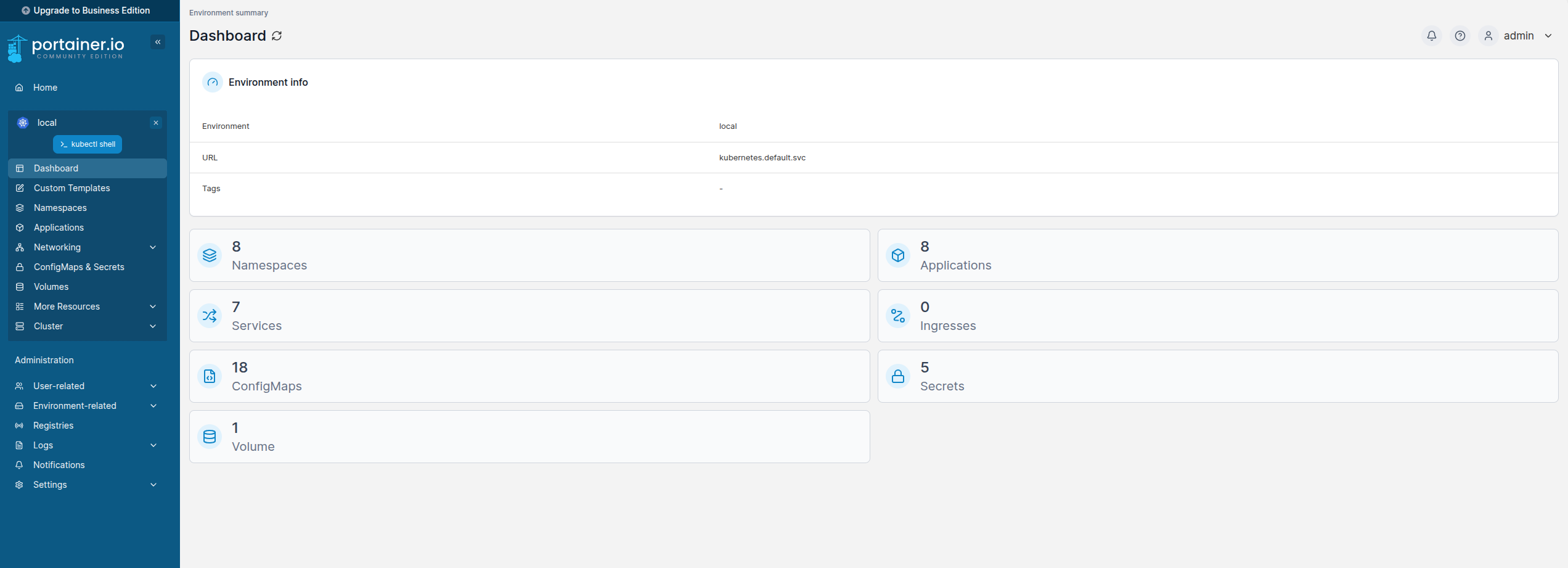Open the 18 ConfigMaps dashboard card
Image resolution: width=1568 pixels, height=568 pixels.
[529, 376]
